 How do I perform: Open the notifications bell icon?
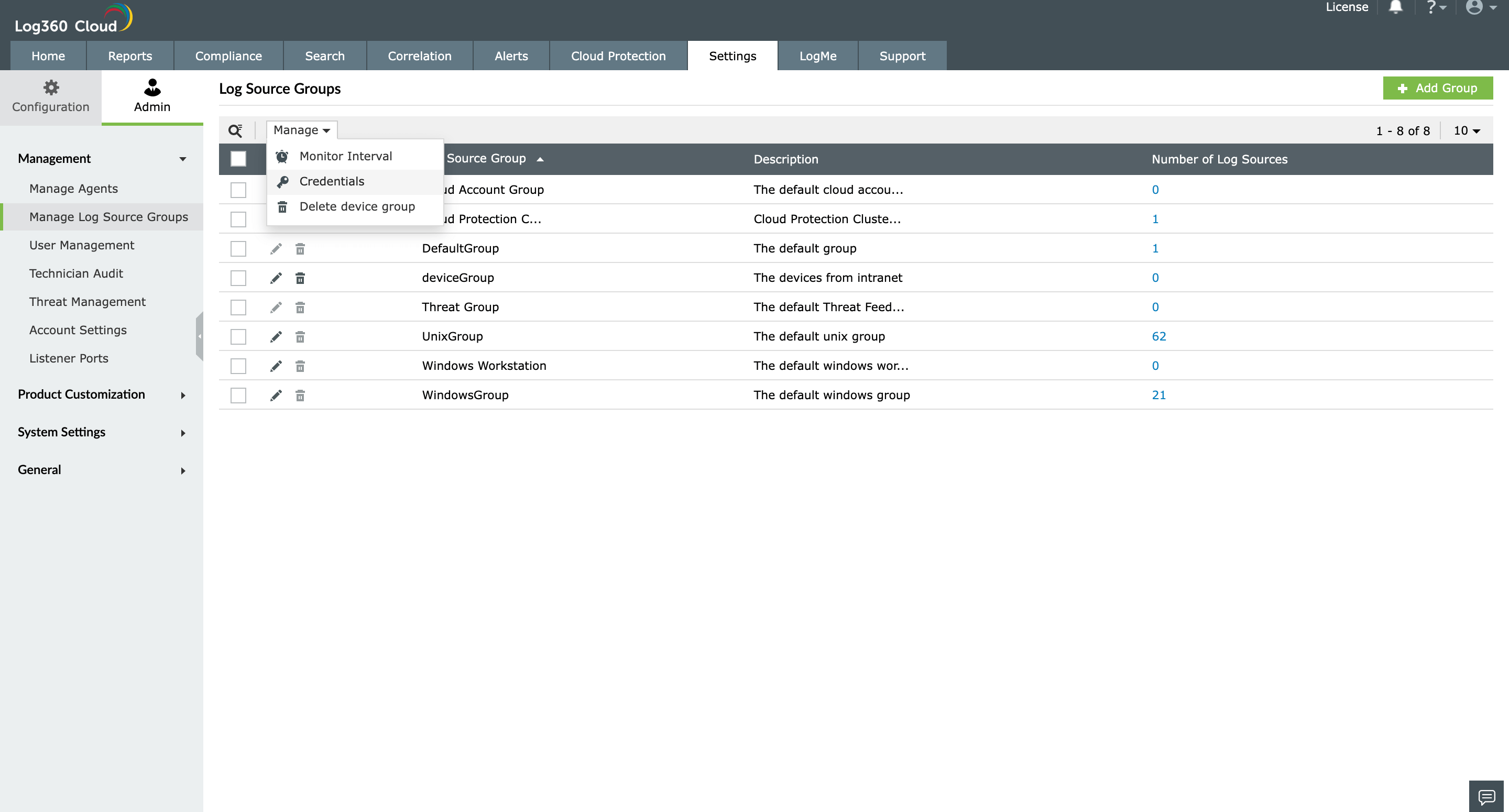tap(1395, 7)
